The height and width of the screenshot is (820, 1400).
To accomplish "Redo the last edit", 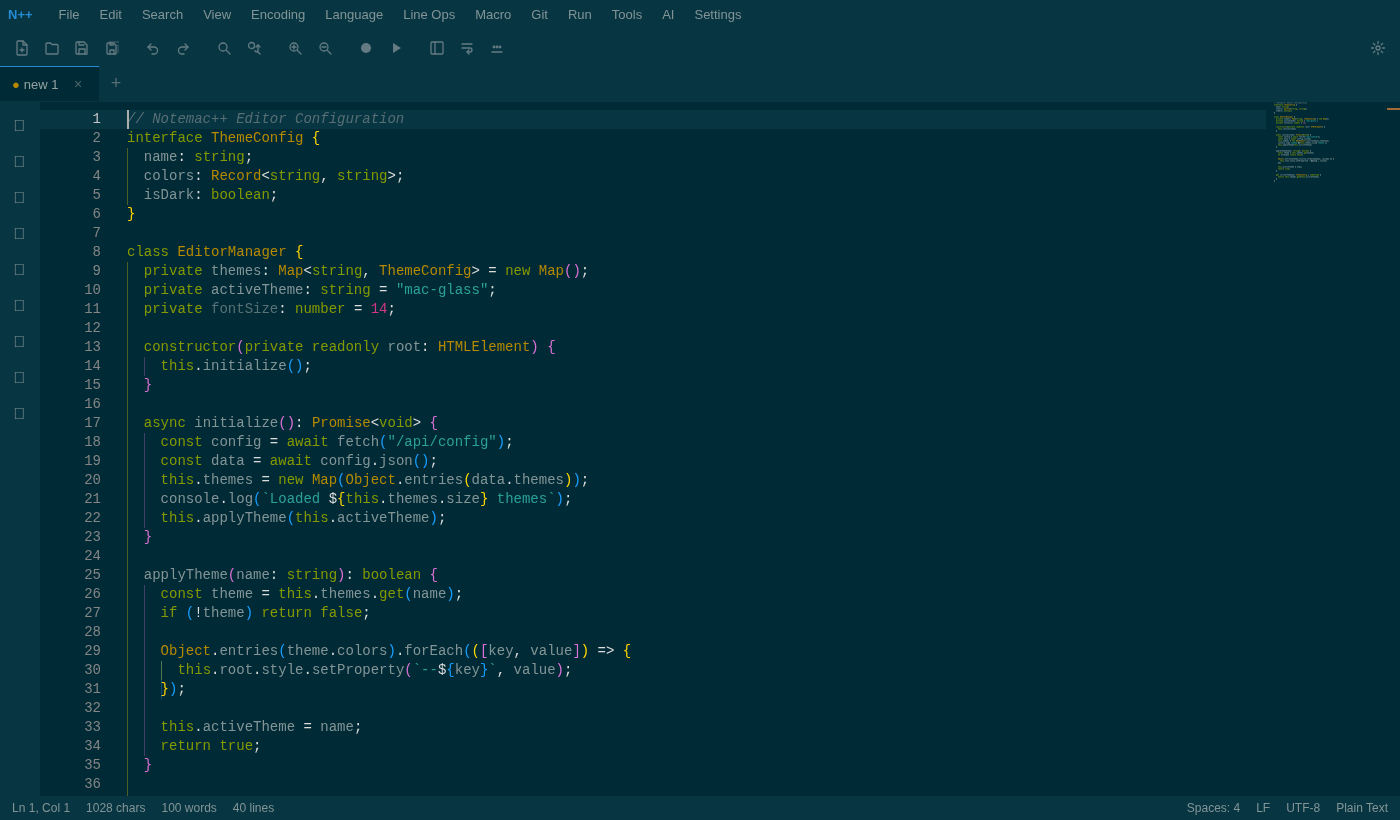I will click(182, 47).
